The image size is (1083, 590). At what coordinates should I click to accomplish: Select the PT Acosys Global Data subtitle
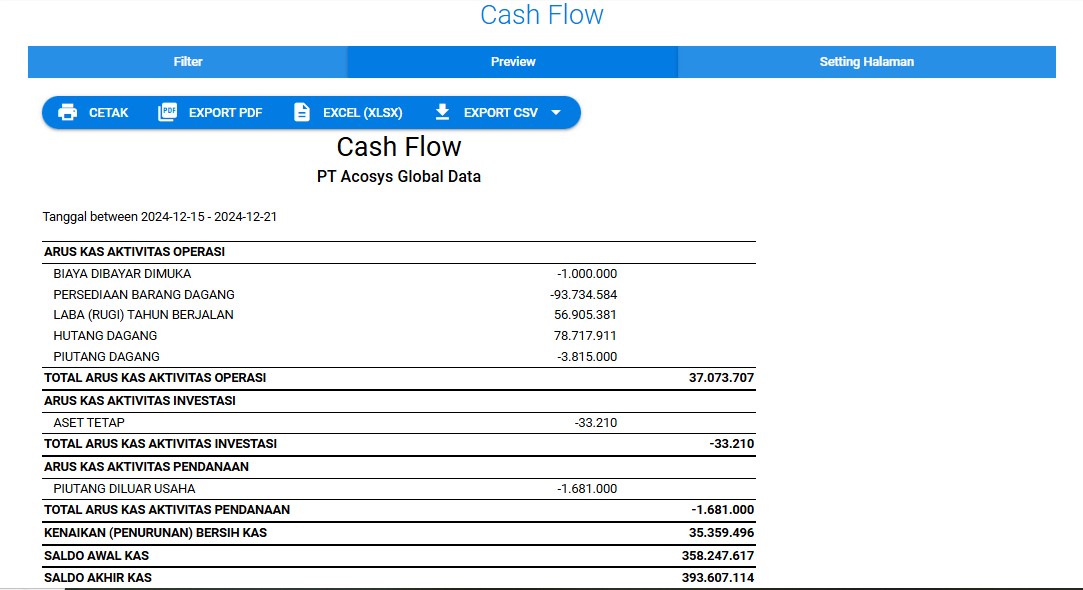click(x=398, y=177)
